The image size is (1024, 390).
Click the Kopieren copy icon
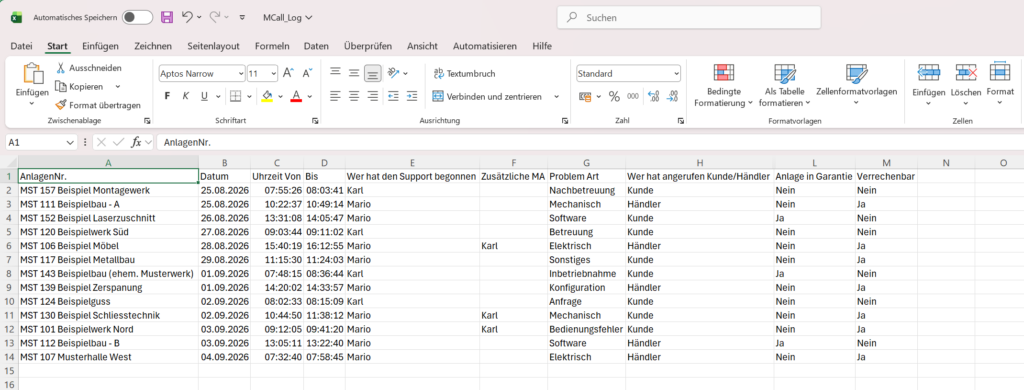(x=61, y=86)
